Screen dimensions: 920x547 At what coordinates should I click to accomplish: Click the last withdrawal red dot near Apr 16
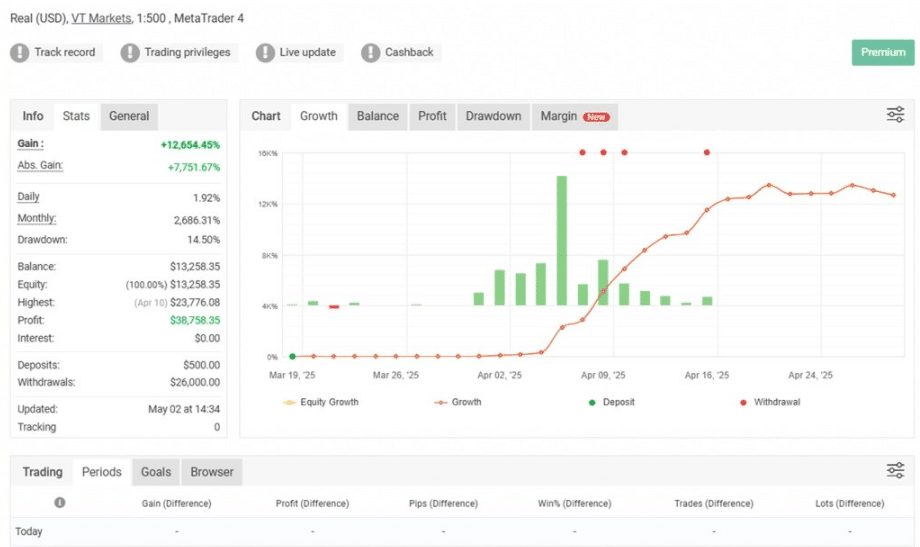click(x=706, y=153)
